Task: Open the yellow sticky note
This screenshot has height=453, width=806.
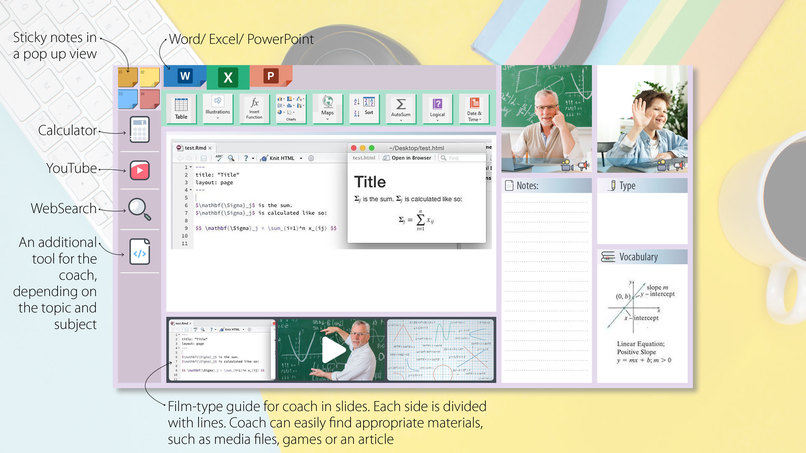Action: click(x=150, y=77)
